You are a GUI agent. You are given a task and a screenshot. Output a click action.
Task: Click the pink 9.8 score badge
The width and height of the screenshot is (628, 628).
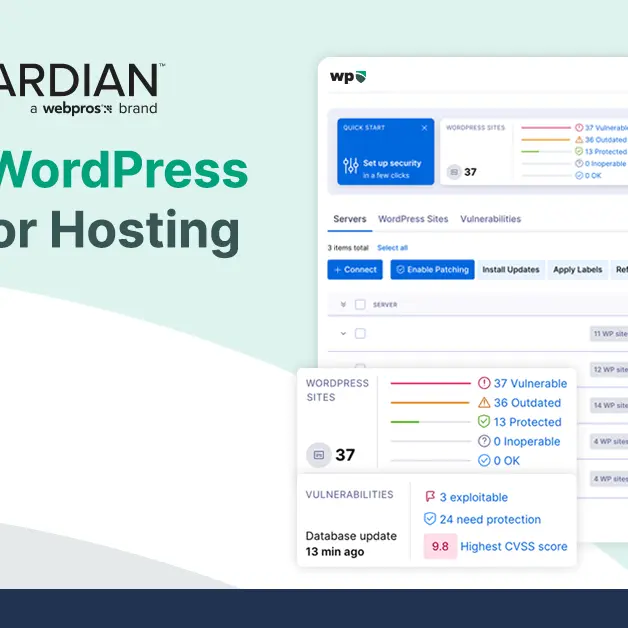(x=440, y=546)
